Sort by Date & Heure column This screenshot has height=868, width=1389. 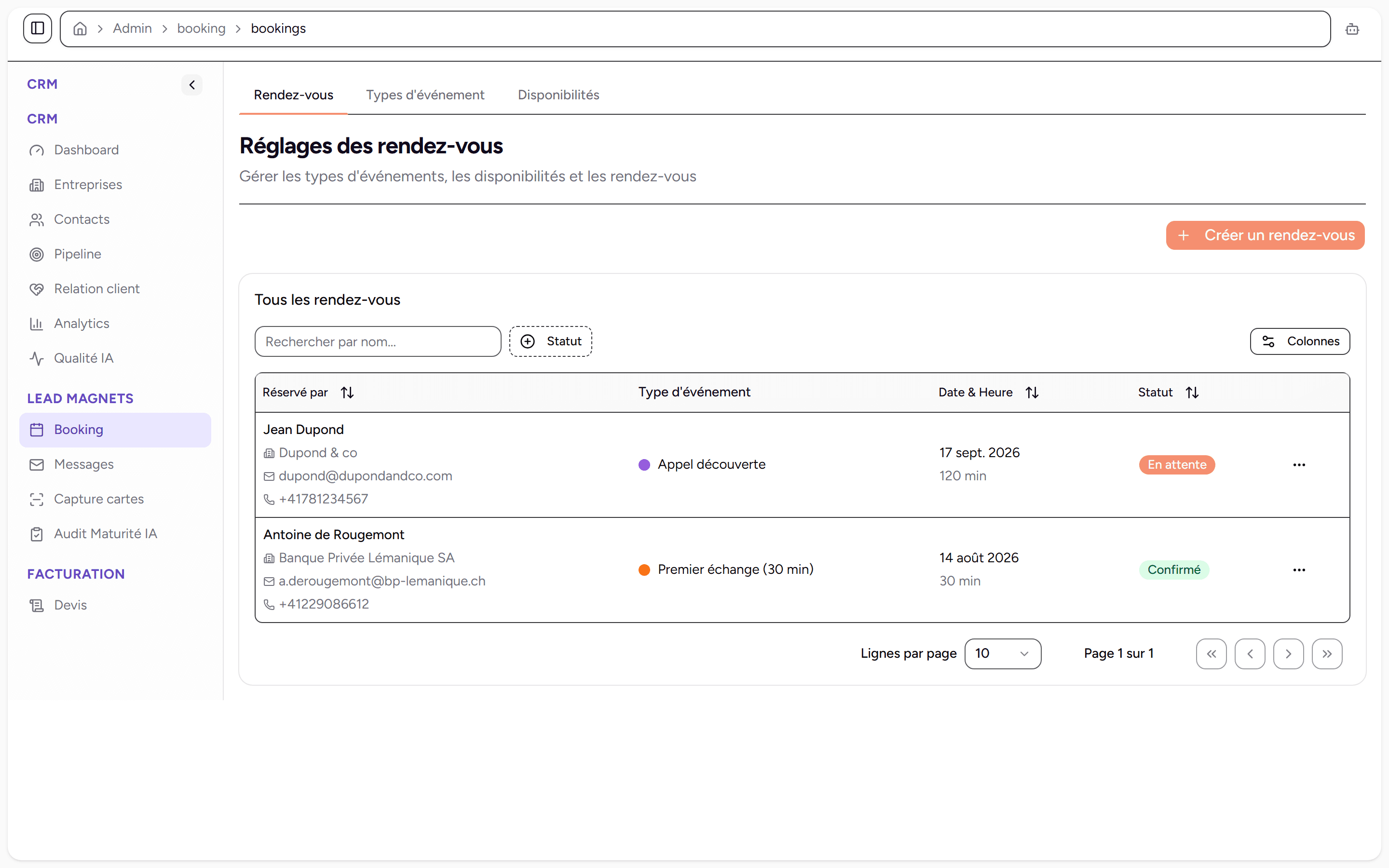click(x=988, y=393)
